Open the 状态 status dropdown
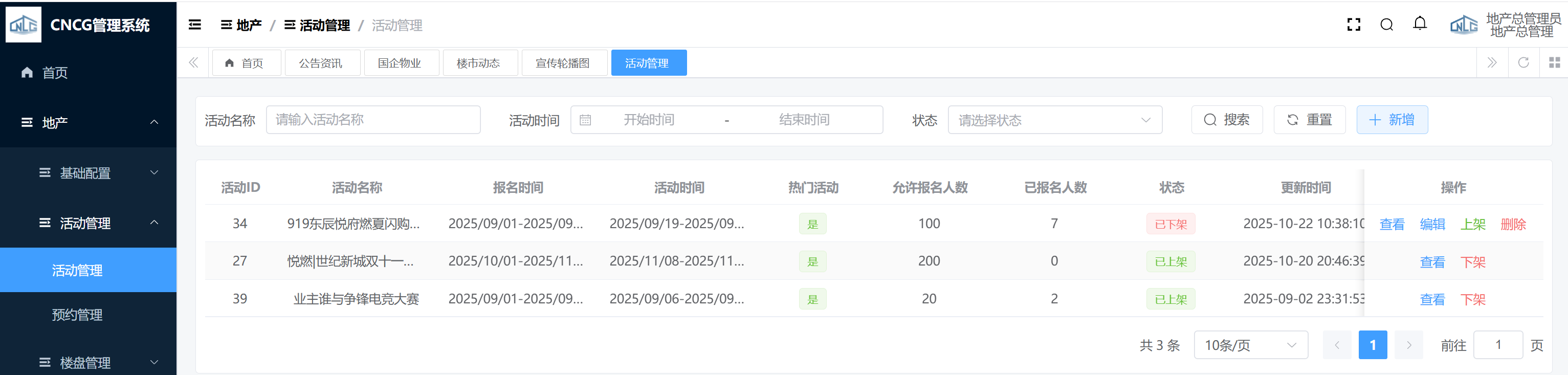 pos(1054,120)
